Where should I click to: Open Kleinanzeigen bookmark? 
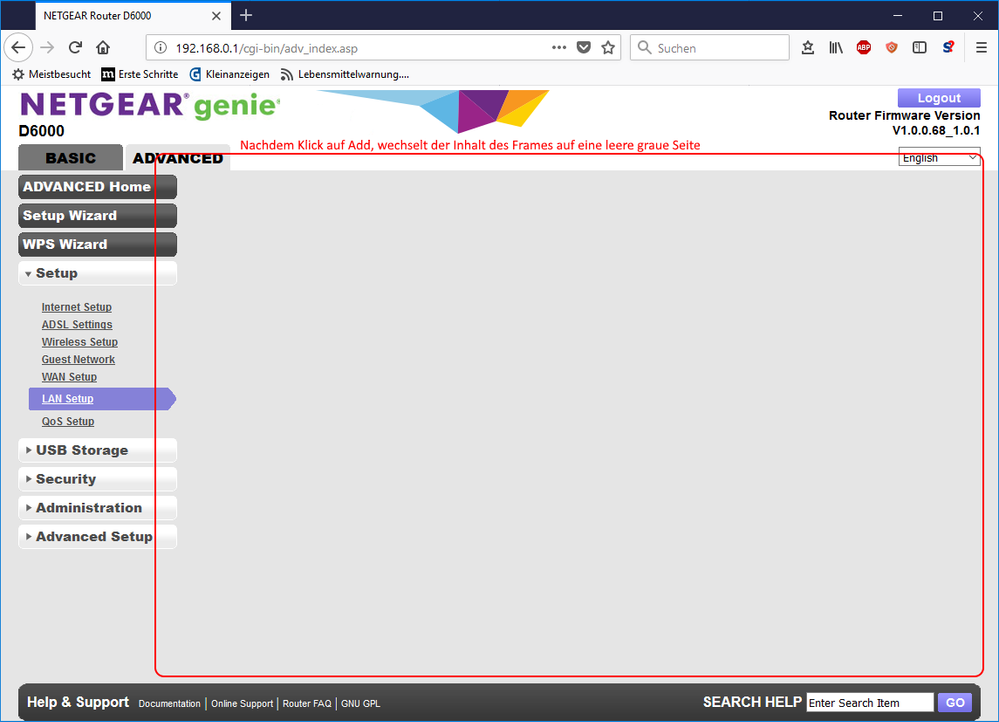229,74
